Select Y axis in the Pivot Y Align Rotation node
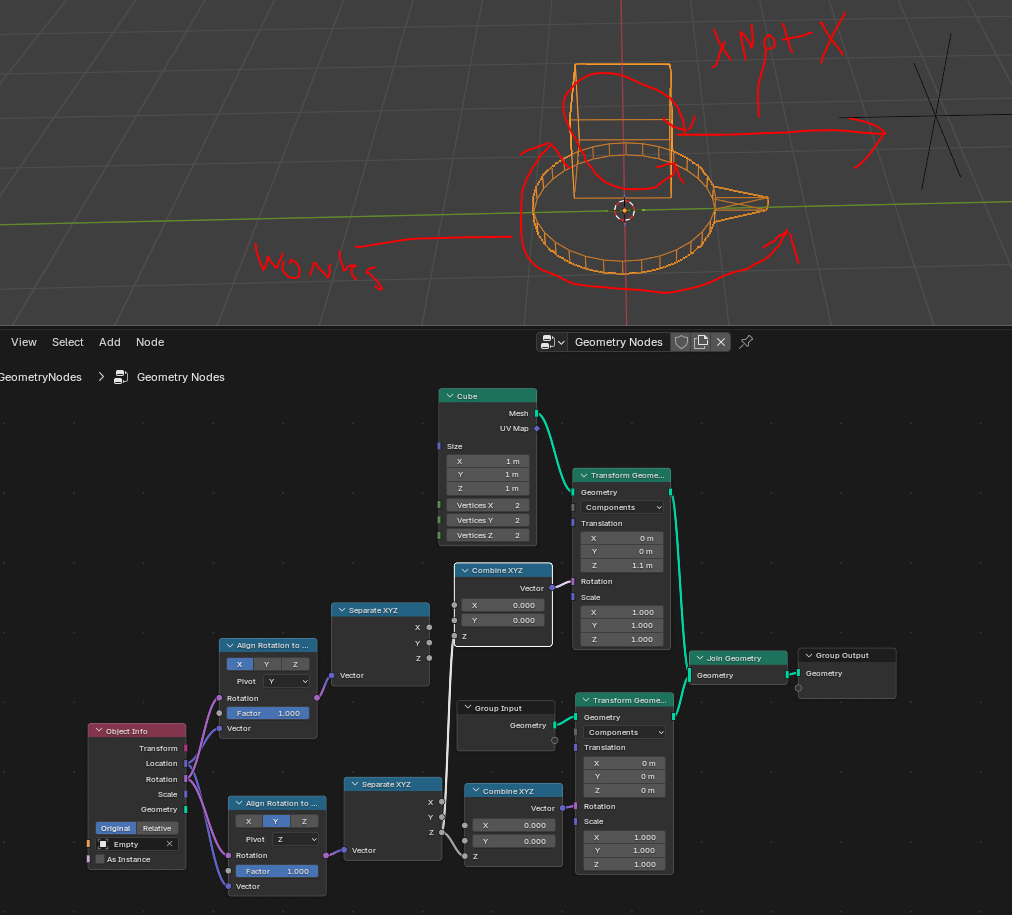This screenshot has width=1012, height=915. pyautogui.click(x=267, y=664)
